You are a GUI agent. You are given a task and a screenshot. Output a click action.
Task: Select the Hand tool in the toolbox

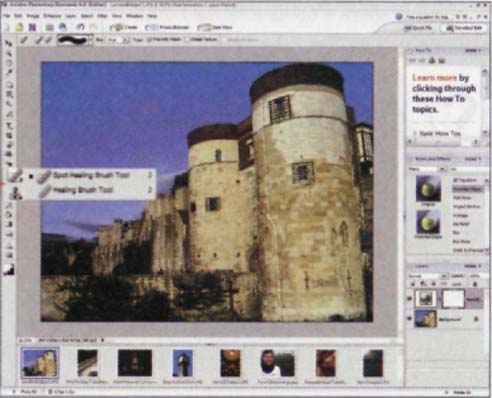[x=8, y=62]
